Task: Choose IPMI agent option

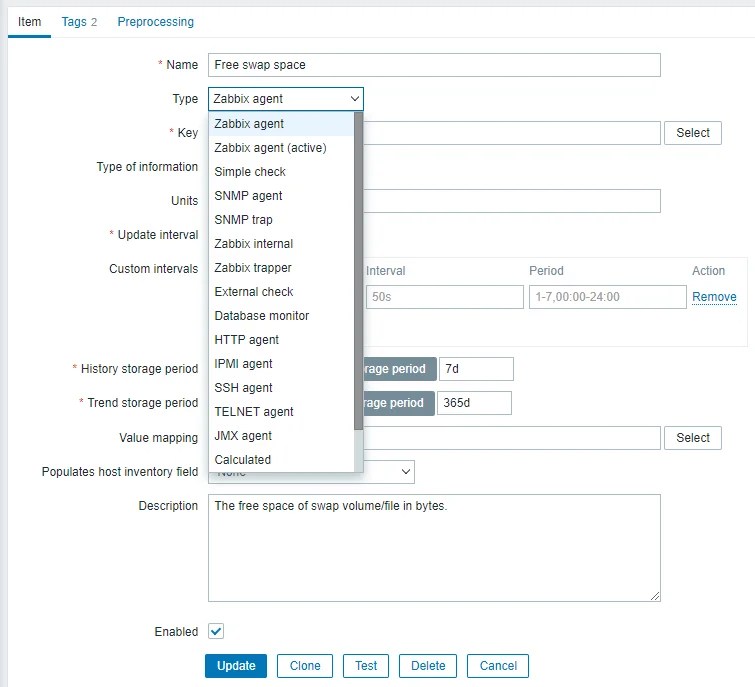Action: point(281,364)
